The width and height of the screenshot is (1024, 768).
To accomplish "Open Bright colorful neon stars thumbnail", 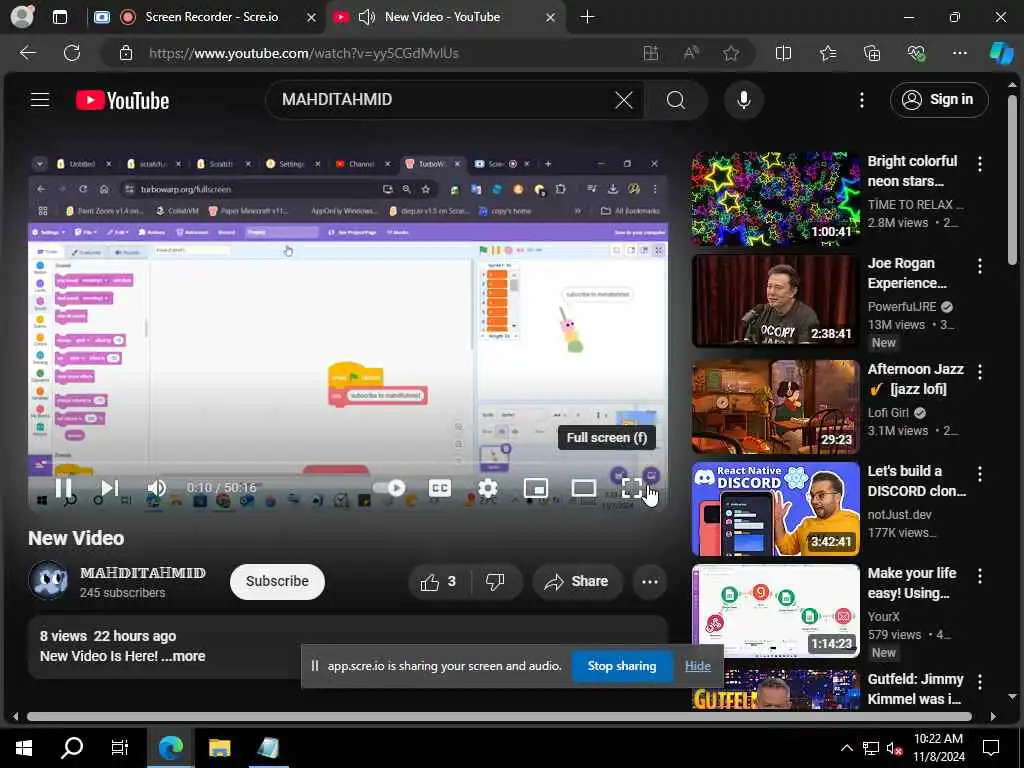I will [775, 199].
